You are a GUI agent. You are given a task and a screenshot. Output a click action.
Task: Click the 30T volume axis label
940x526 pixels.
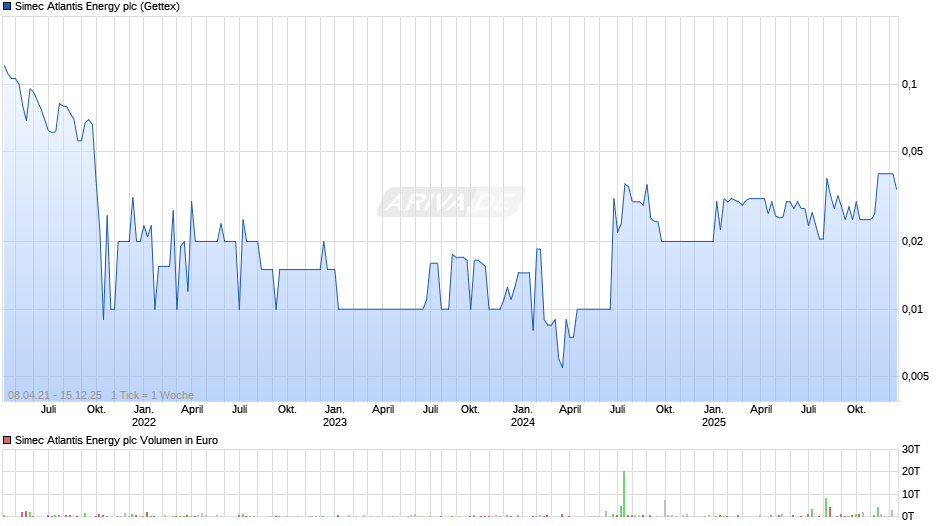(911, 449)
